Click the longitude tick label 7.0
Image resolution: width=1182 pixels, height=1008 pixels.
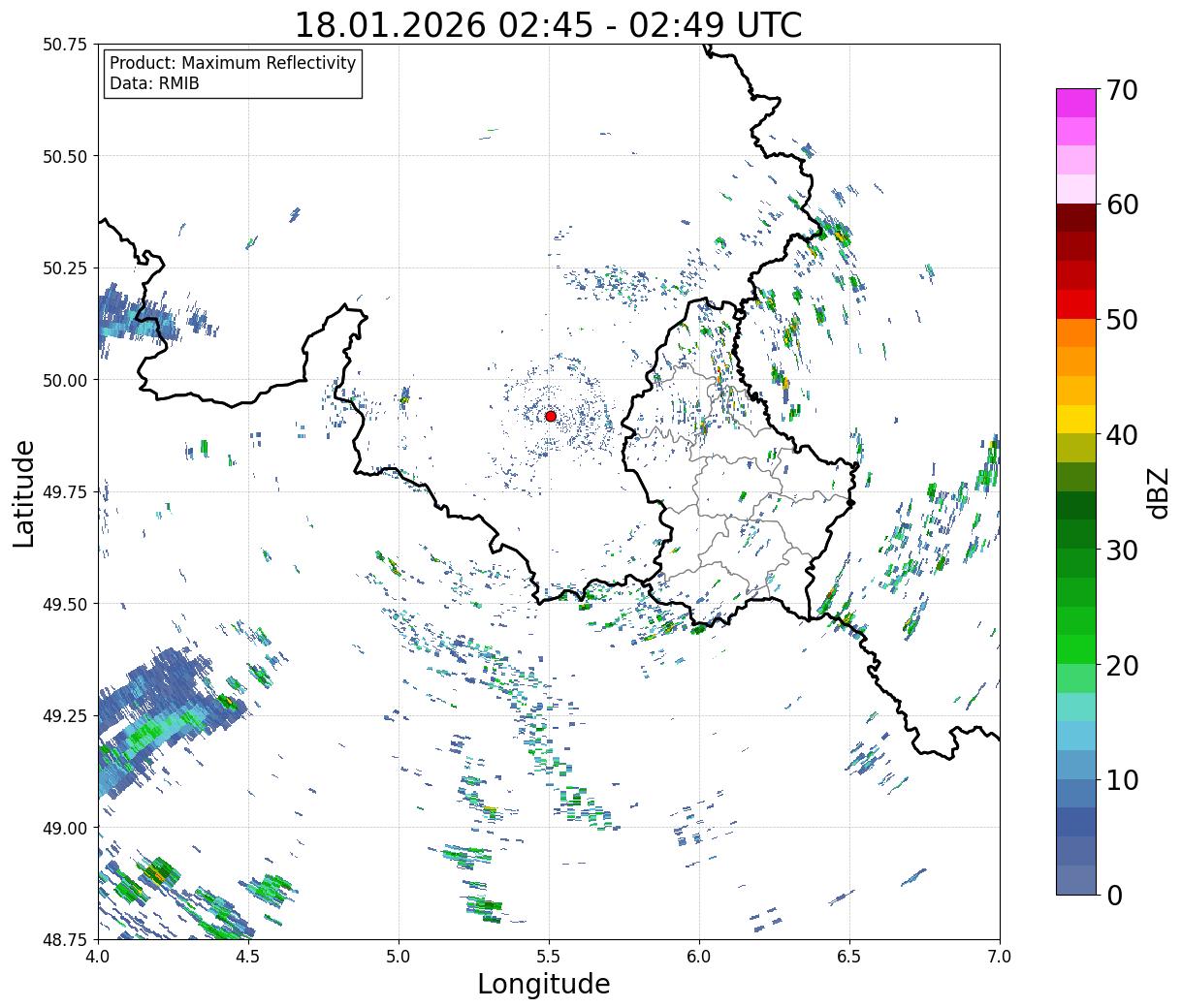pos(1000,957)
